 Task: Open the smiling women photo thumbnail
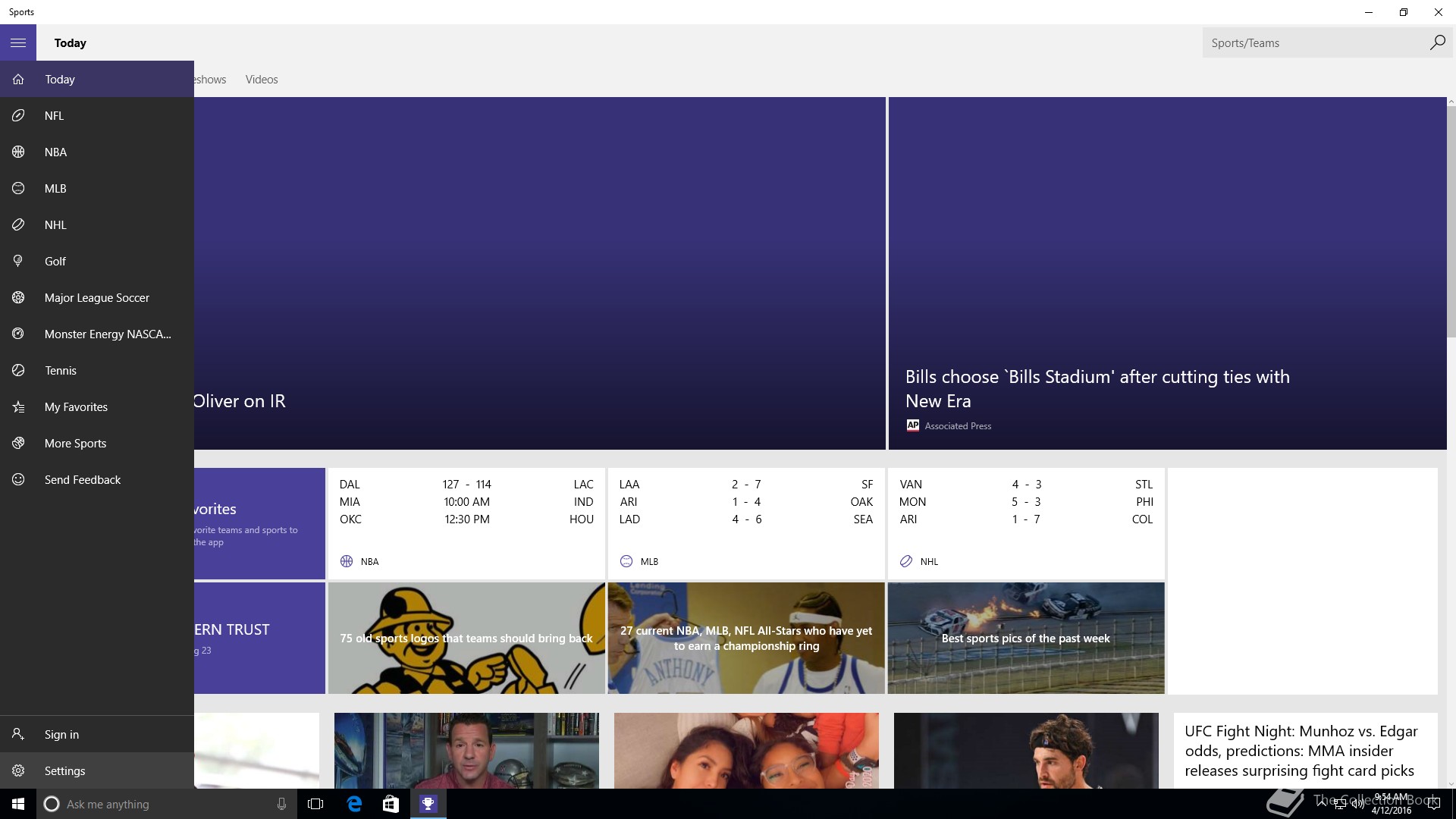click(x=746, y=751)
